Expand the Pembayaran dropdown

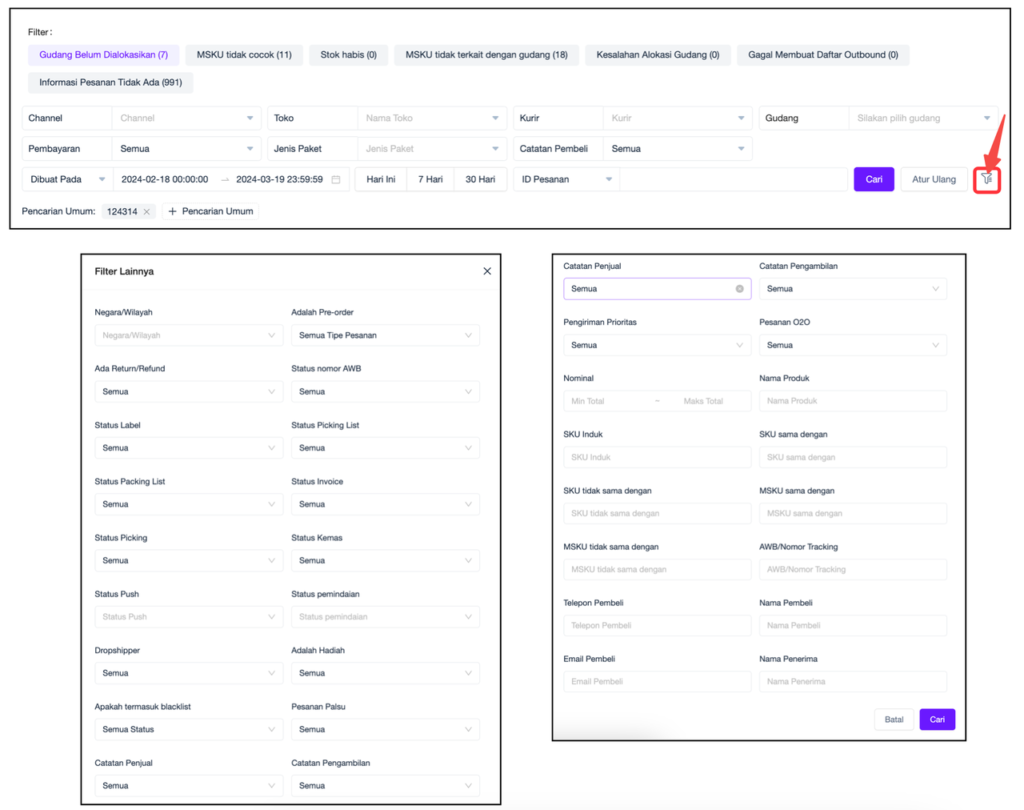[x=186, y=149]
